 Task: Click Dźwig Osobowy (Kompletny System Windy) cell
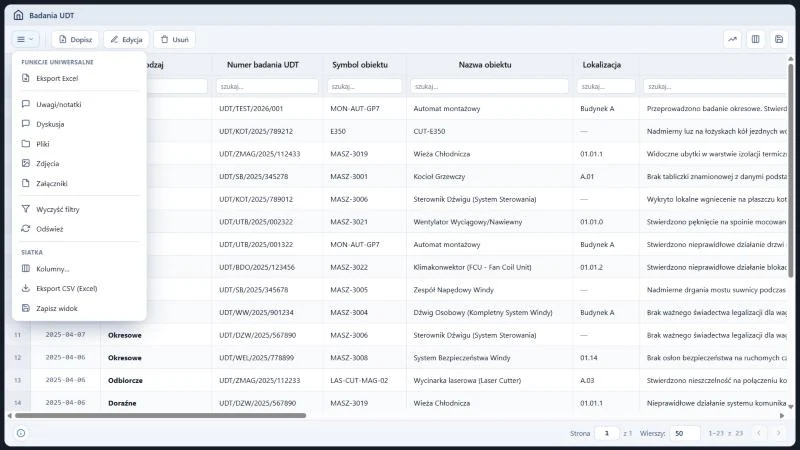[x=483, y=312]
